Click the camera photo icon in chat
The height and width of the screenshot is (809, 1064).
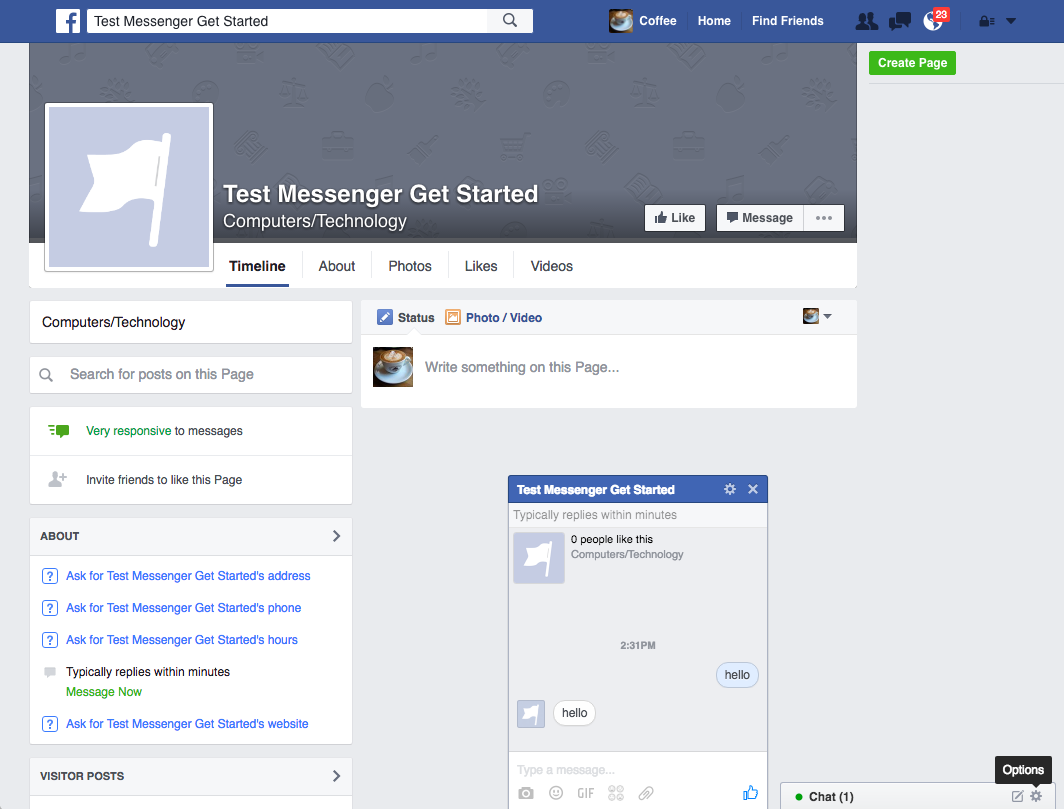pos(526,793)
